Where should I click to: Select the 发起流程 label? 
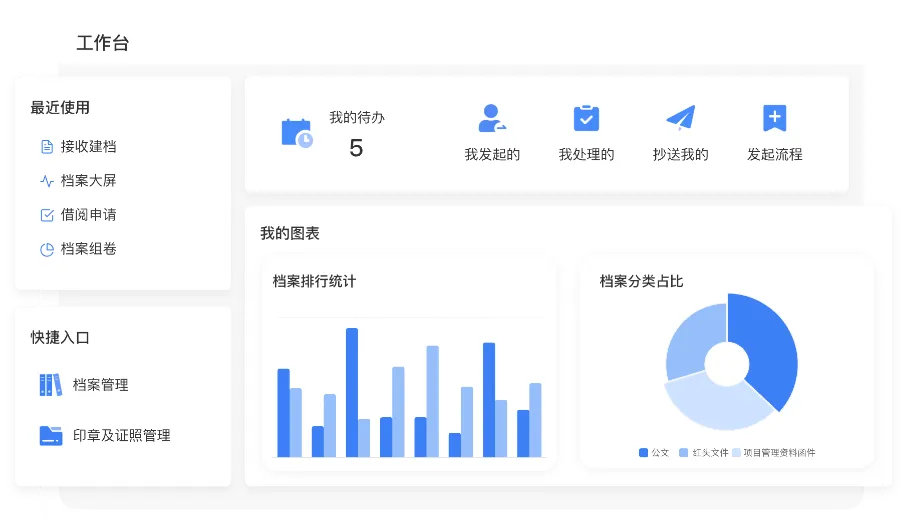click(x=775, y=154)
